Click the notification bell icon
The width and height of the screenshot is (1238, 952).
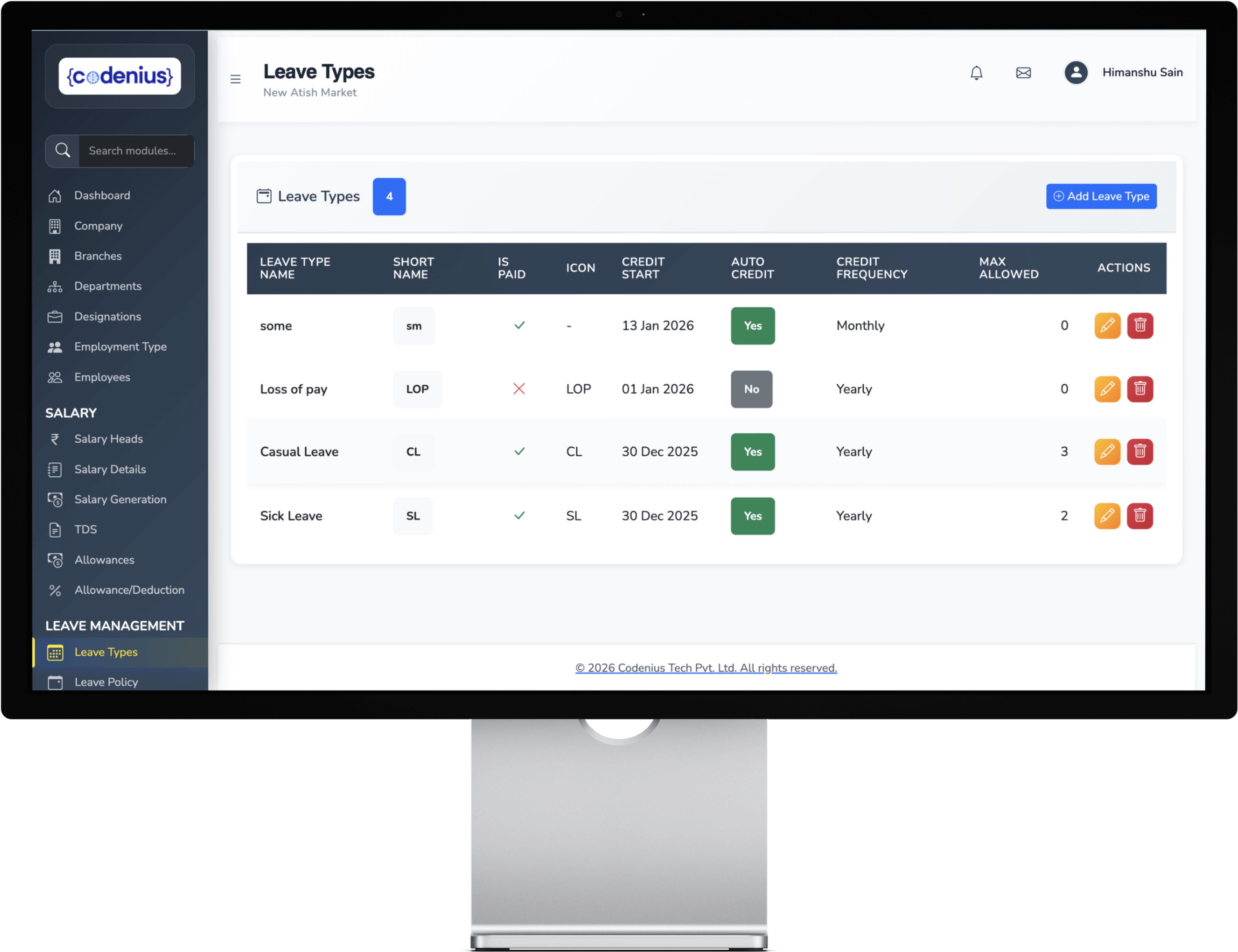[x=976, y=72]
